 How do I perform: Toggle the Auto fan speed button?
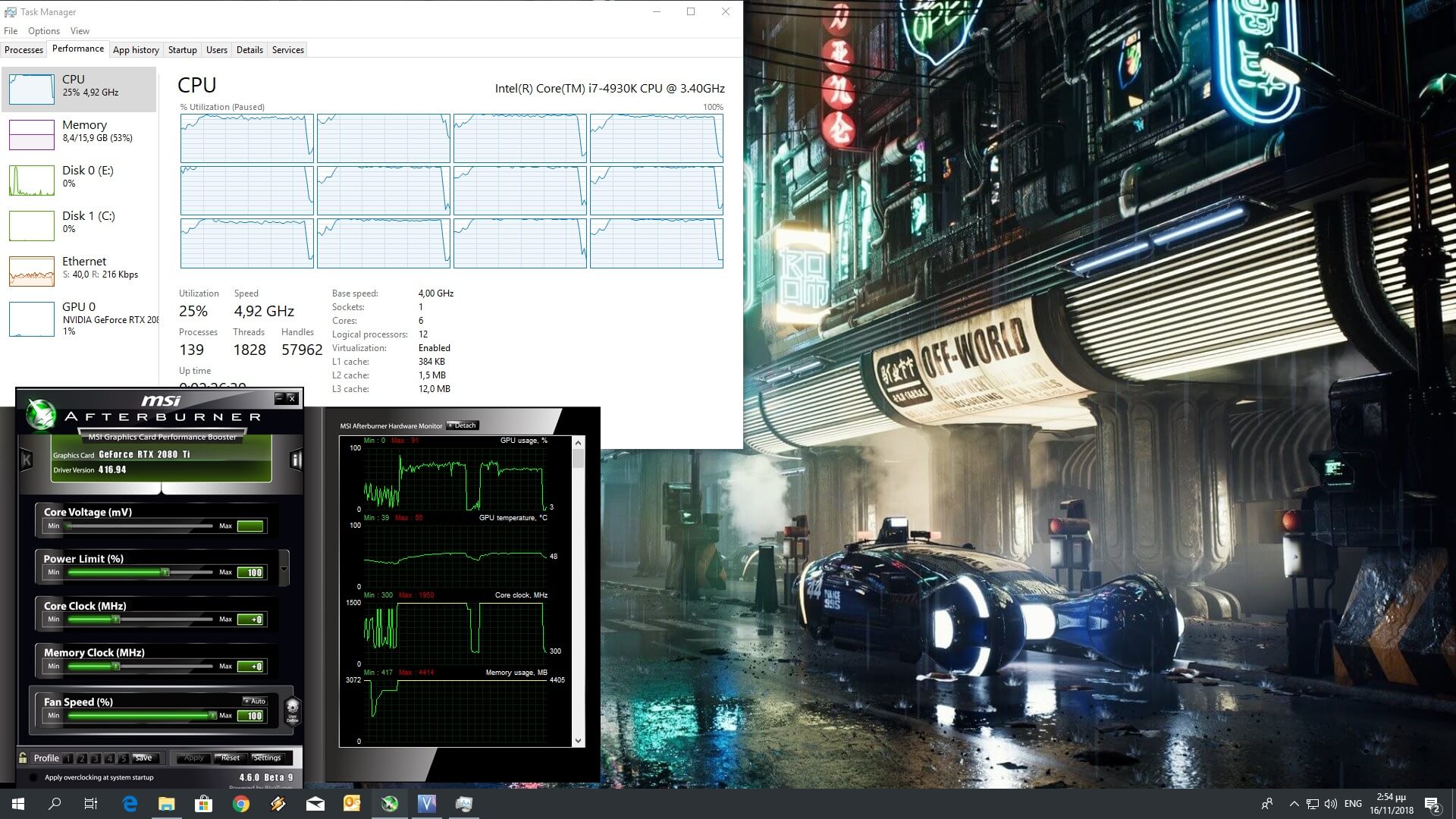tap(255, 701)
